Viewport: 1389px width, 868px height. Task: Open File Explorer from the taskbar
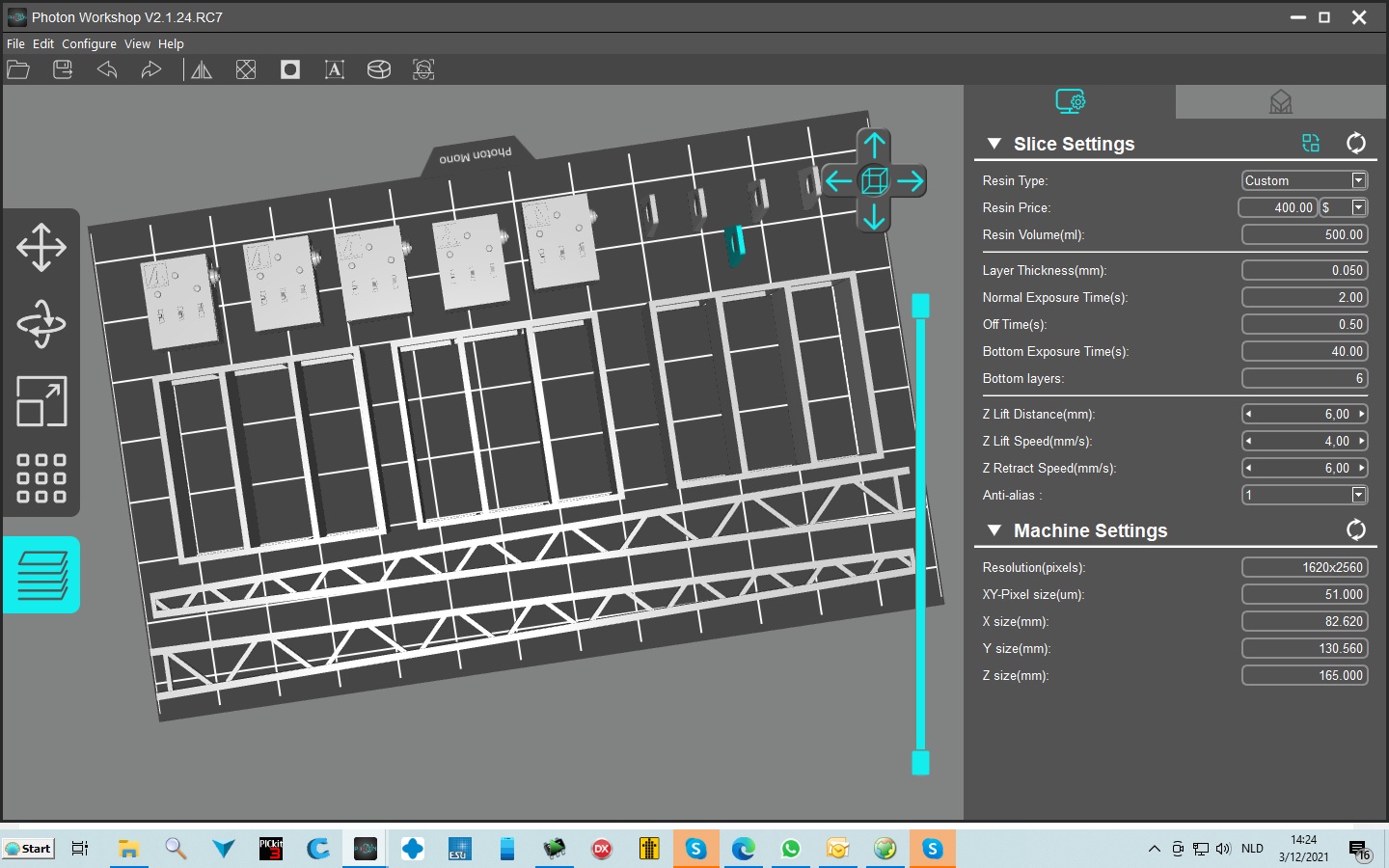pyautogui.click(x=128, y=849)
